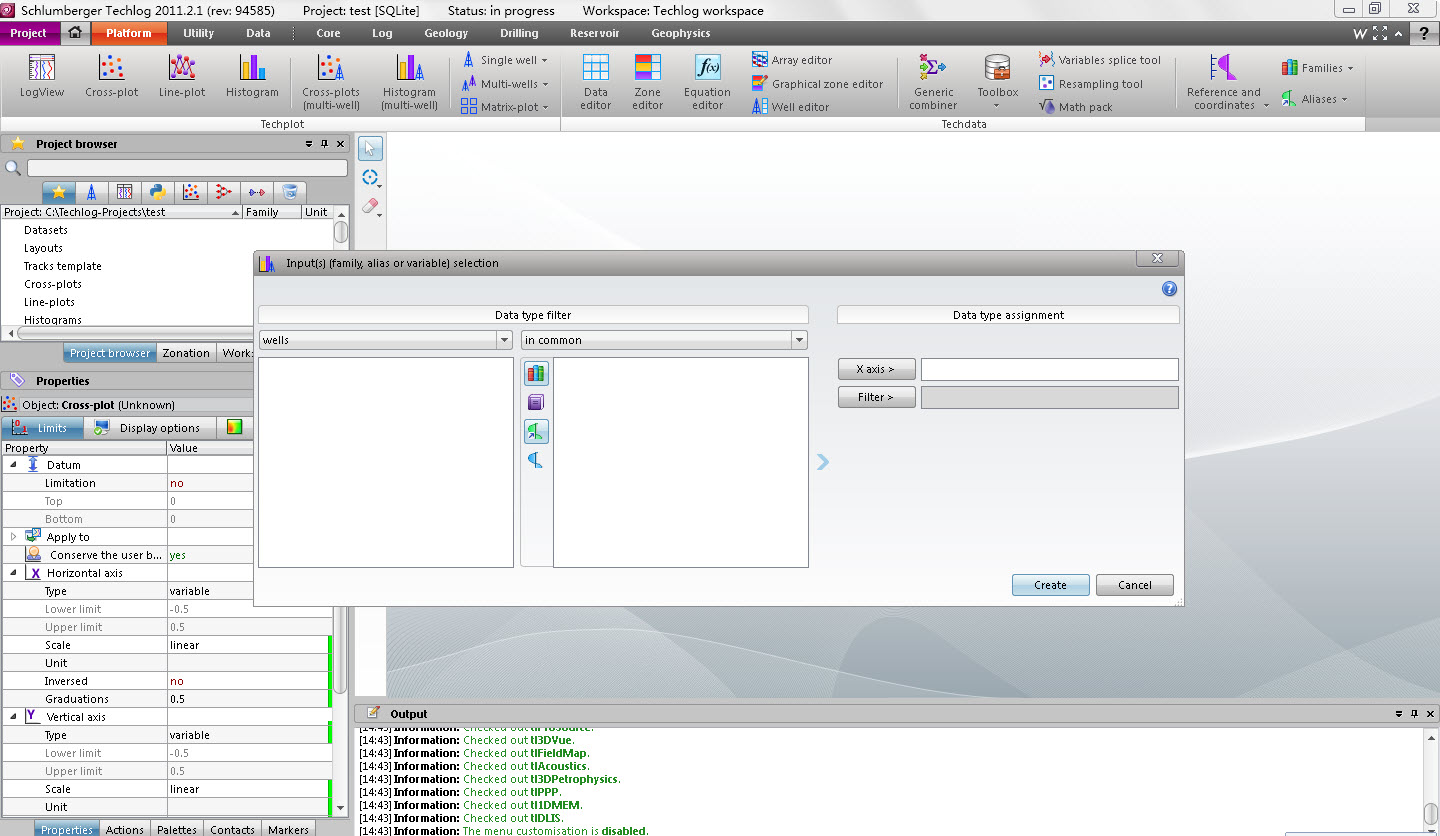
Task: Open Cross-plots (multi-well) tool
Action: point(331,81)
